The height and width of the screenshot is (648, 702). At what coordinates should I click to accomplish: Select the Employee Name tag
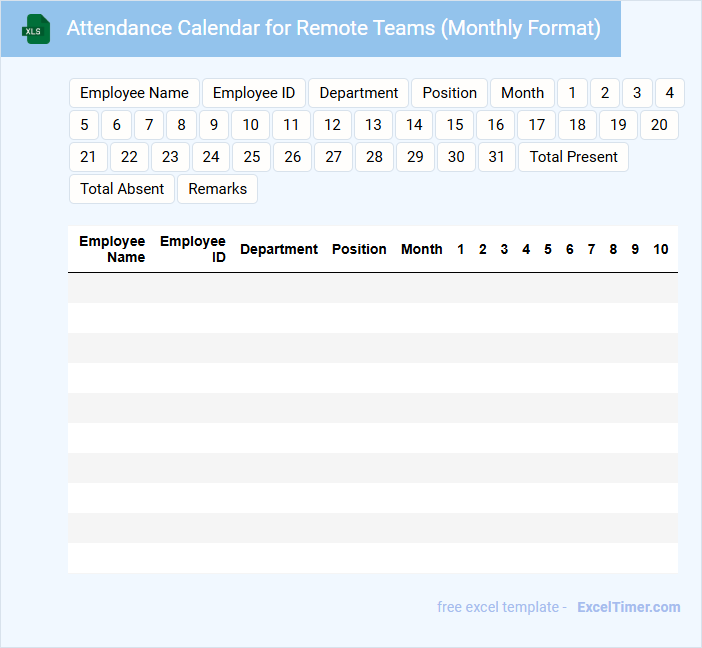[x=134, y=93]
